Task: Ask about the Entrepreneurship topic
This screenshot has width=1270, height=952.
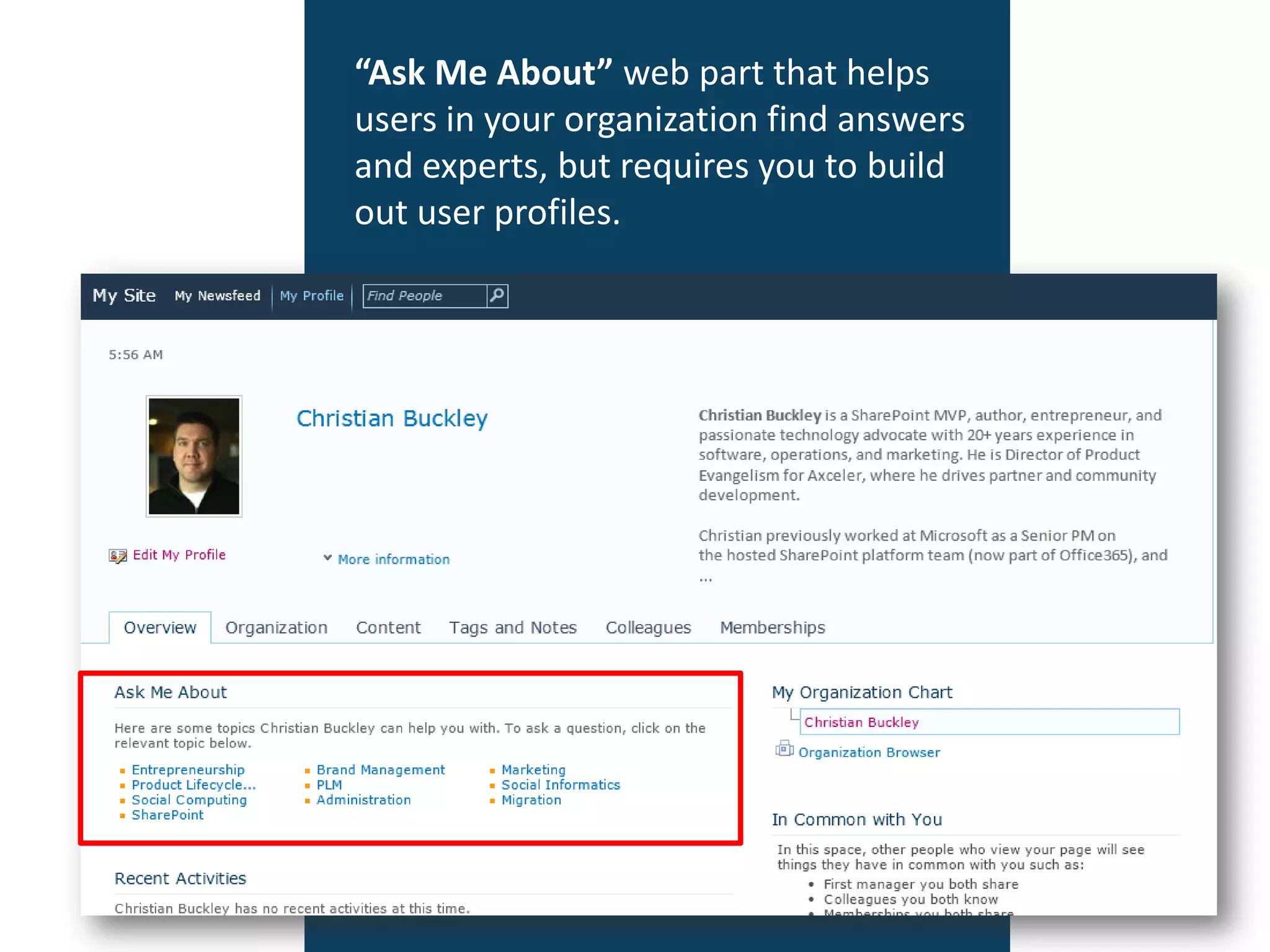Action: (188, 770)
